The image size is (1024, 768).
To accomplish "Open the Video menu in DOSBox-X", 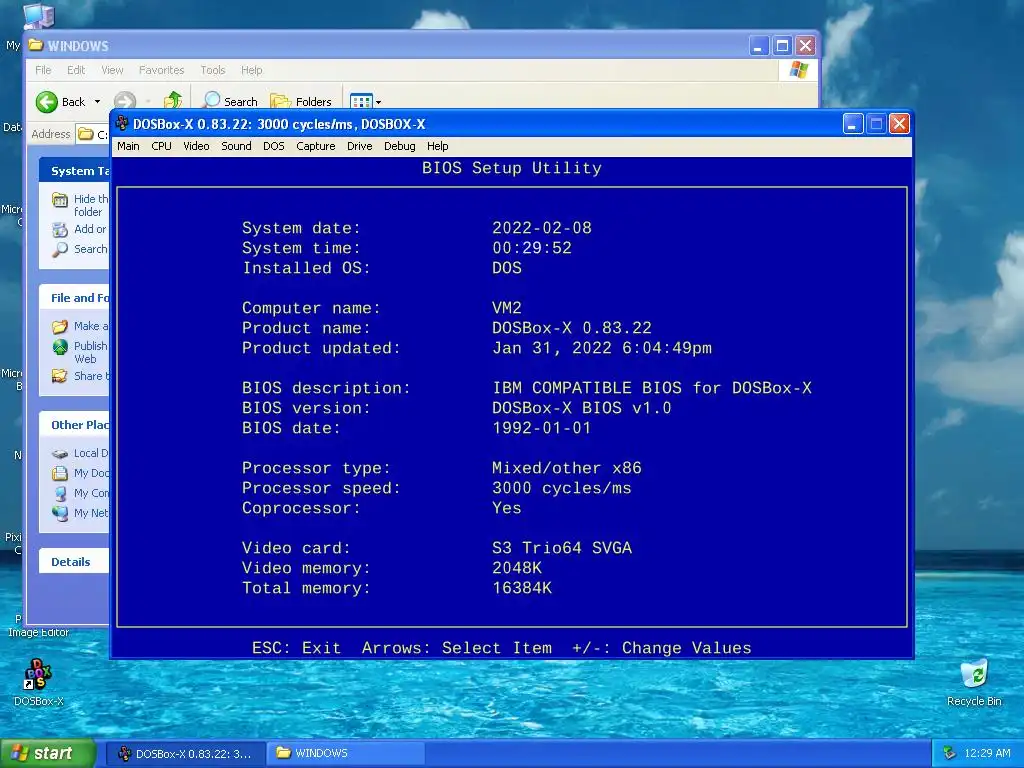I will tap(196, 146).
